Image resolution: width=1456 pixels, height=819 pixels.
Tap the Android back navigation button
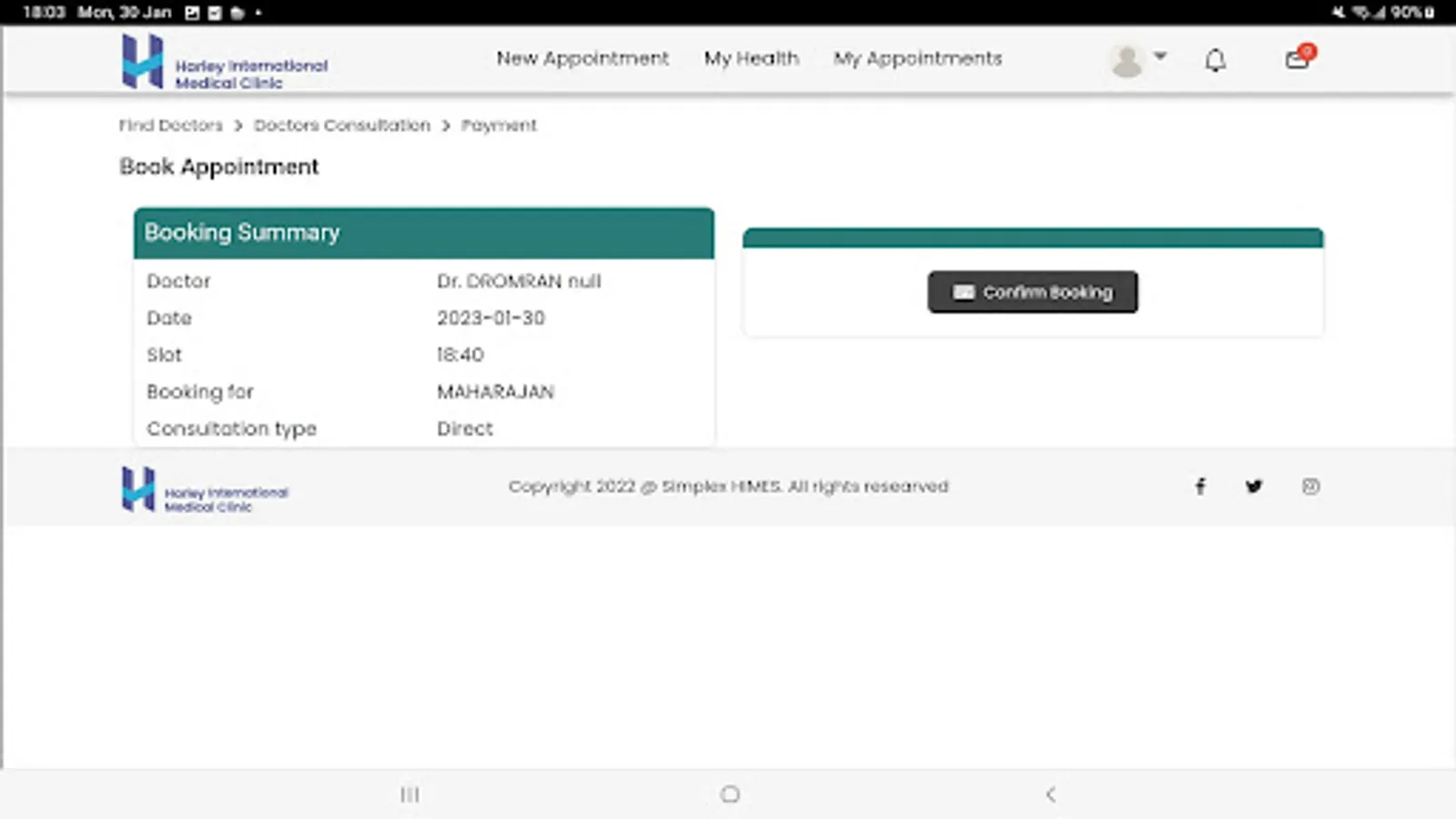click(x=1052, y=794)
